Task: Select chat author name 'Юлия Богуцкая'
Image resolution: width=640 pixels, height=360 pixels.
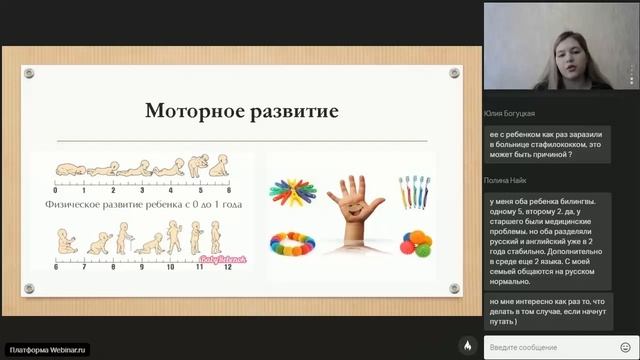Action: [509, 113]
